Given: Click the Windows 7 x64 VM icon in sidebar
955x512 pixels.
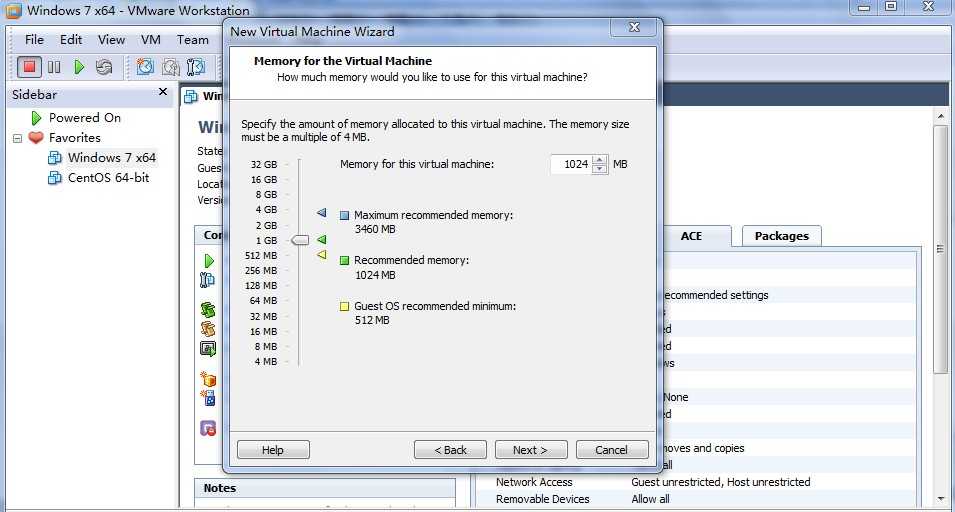Looking at the screenshot, I should [x=55, y=158].
